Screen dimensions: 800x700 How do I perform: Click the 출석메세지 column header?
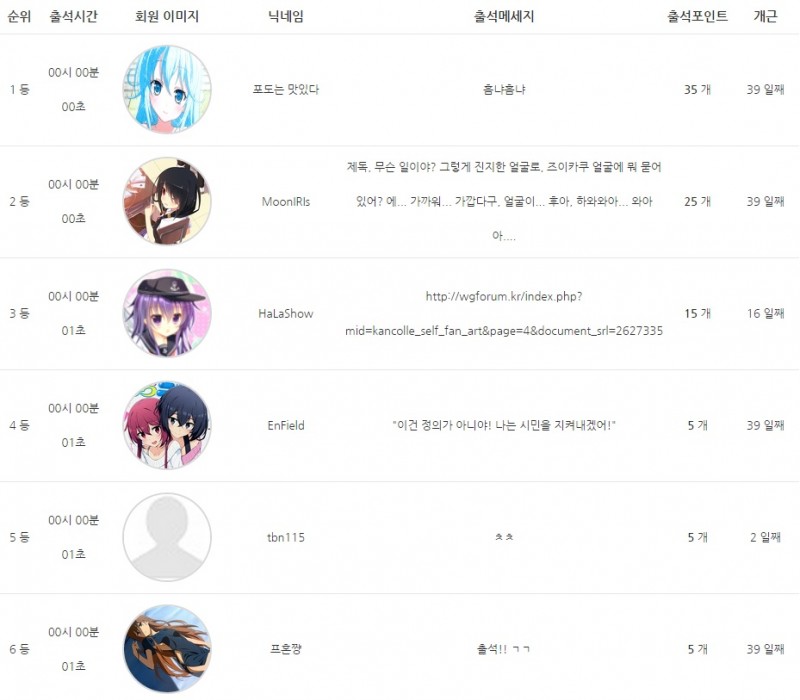[504, 16]
